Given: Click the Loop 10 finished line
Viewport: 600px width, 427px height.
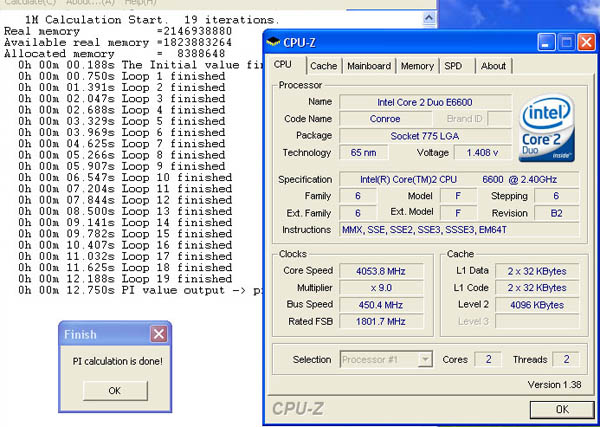Looking at the screenshot, I should coord(125,178).
